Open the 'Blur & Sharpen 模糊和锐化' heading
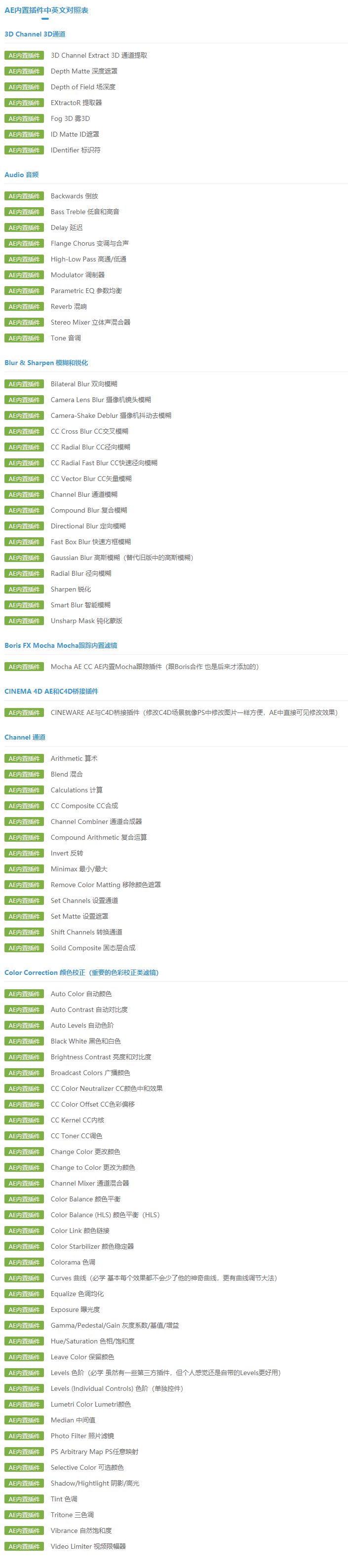 [x=46, y=363]
